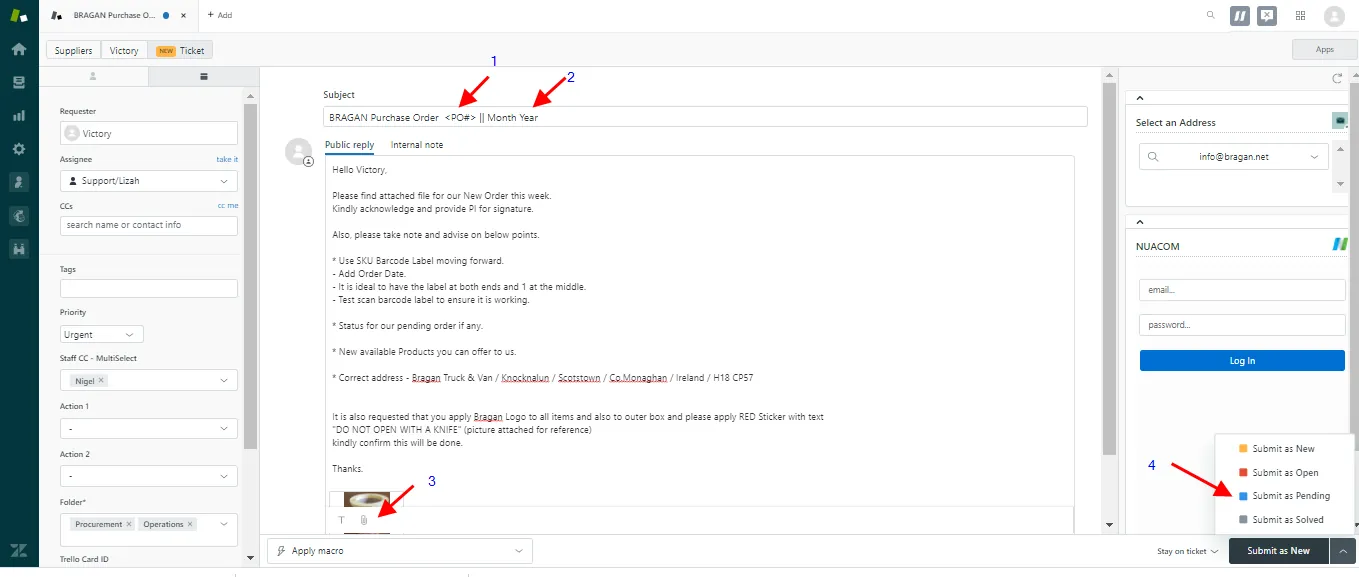Click the CCs search name field
The width and height of the screenshot is (1359, 577).
click(x=149, y=225)
